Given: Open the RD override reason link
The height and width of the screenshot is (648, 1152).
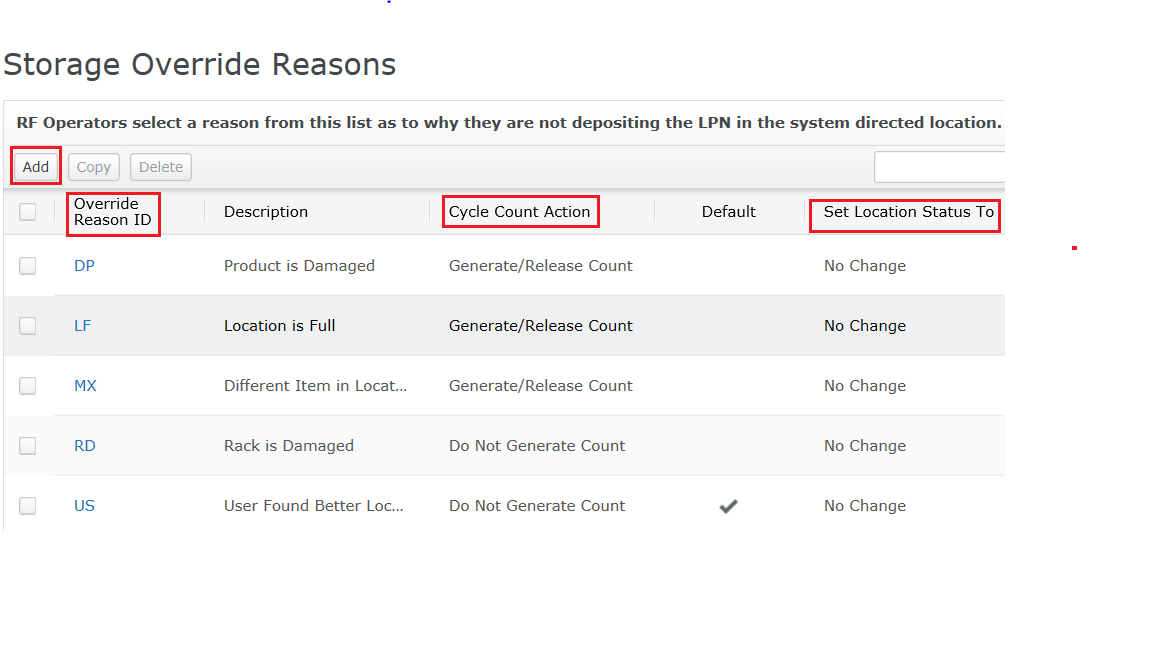Looking at the screenshot, I should (85, 446).
